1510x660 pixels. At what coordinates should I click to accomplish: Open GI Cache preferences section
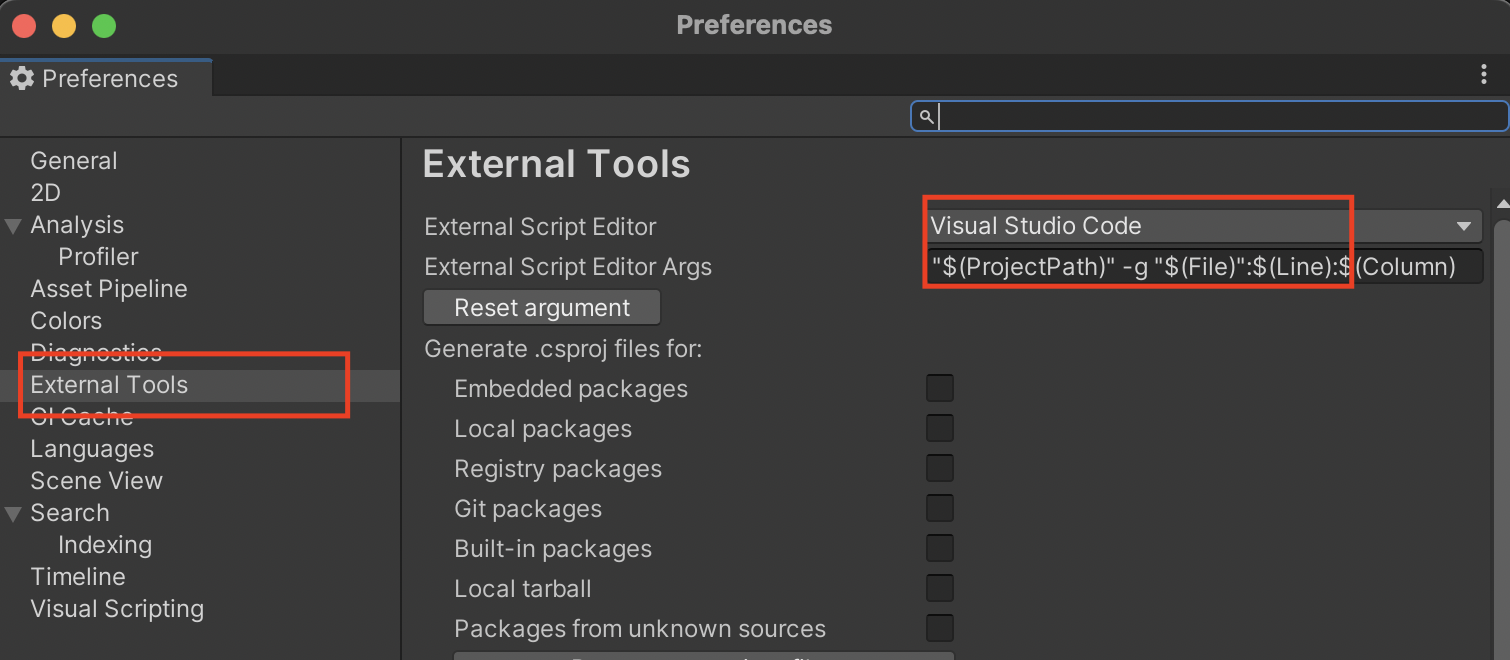[82, 417]
